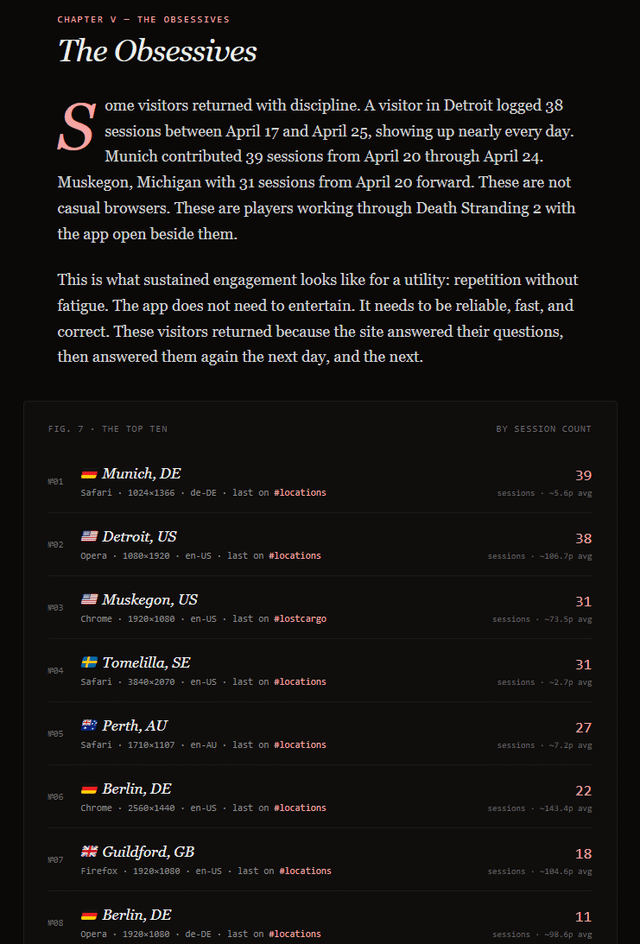Open the #lostcargo link under Muskegon

(x=299, y=619)
